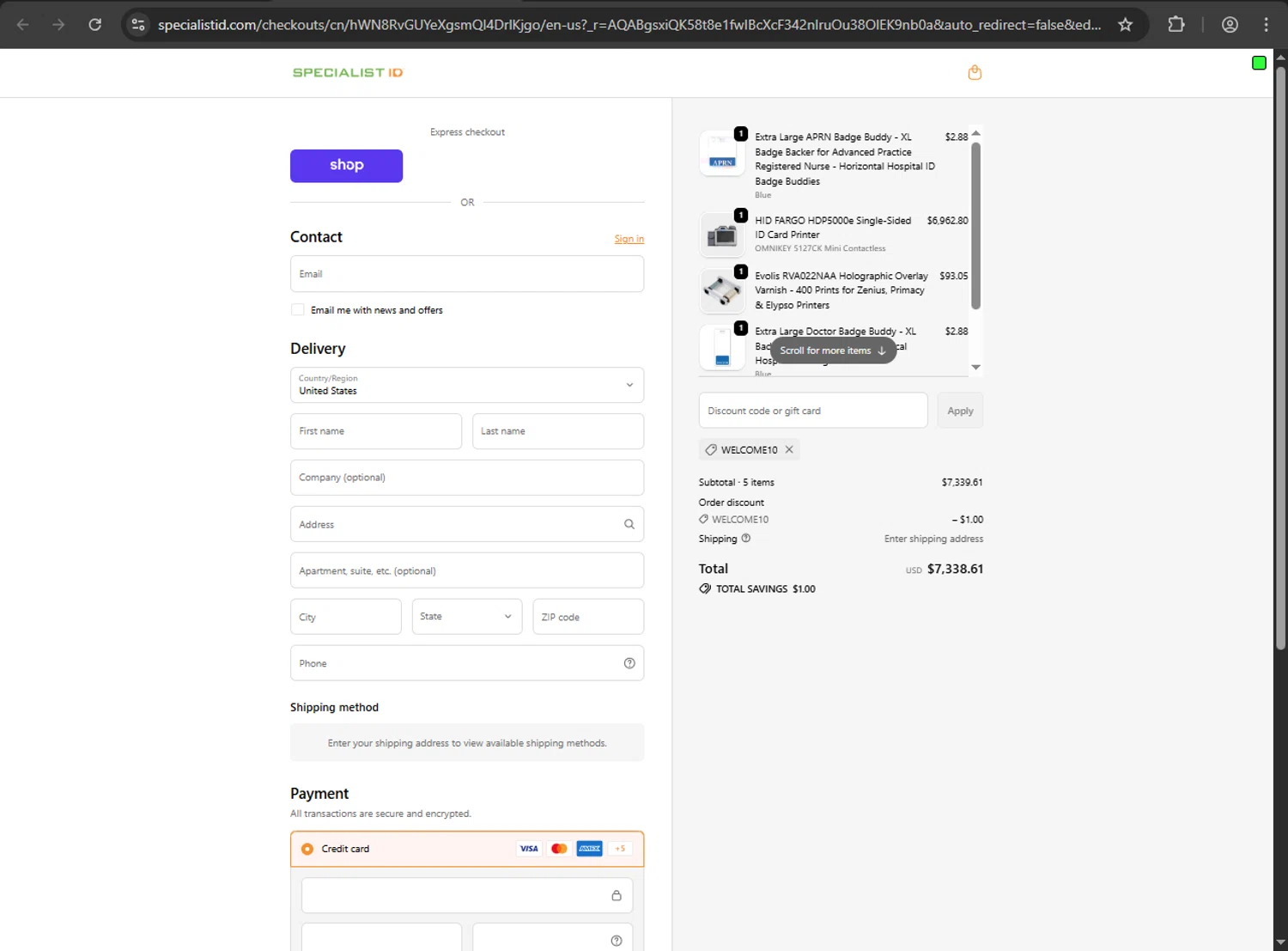
Task: Click the Sign in link
Action: coord(629,239)
